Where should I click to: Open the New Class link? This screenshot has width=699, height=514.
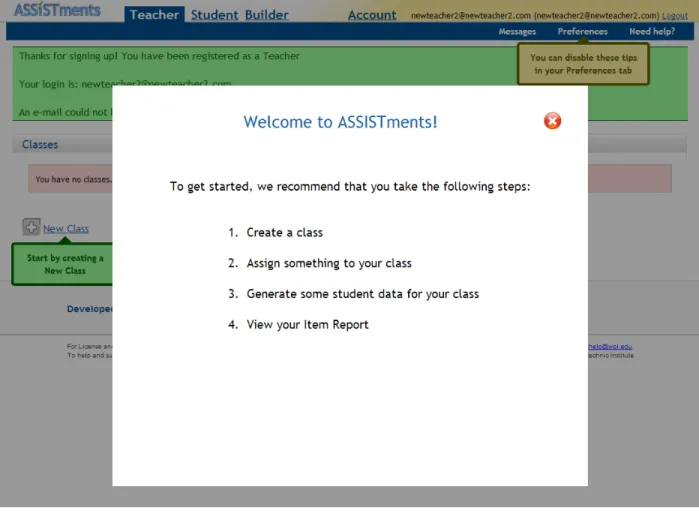(x=66, y=229)
